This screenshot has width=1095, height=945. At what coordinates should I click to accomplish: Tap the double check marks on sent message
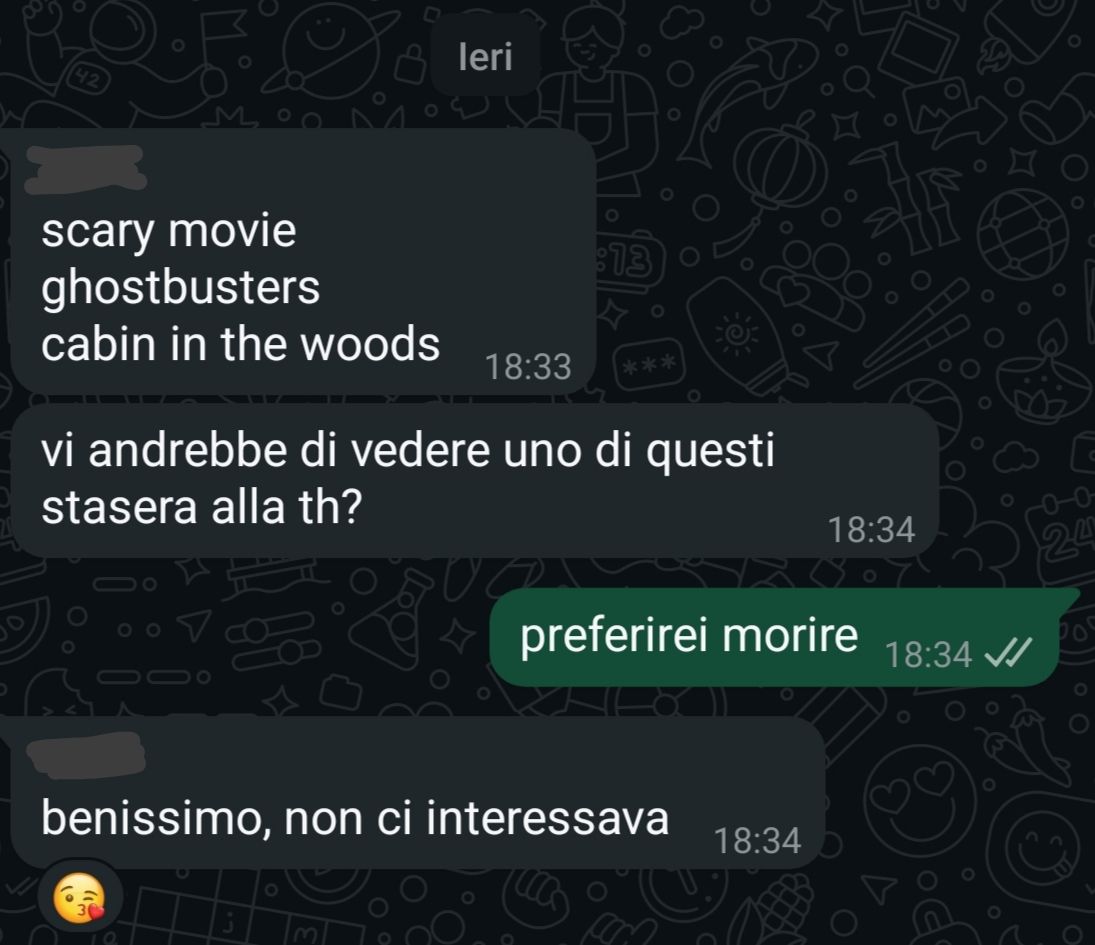[1007, 654]
